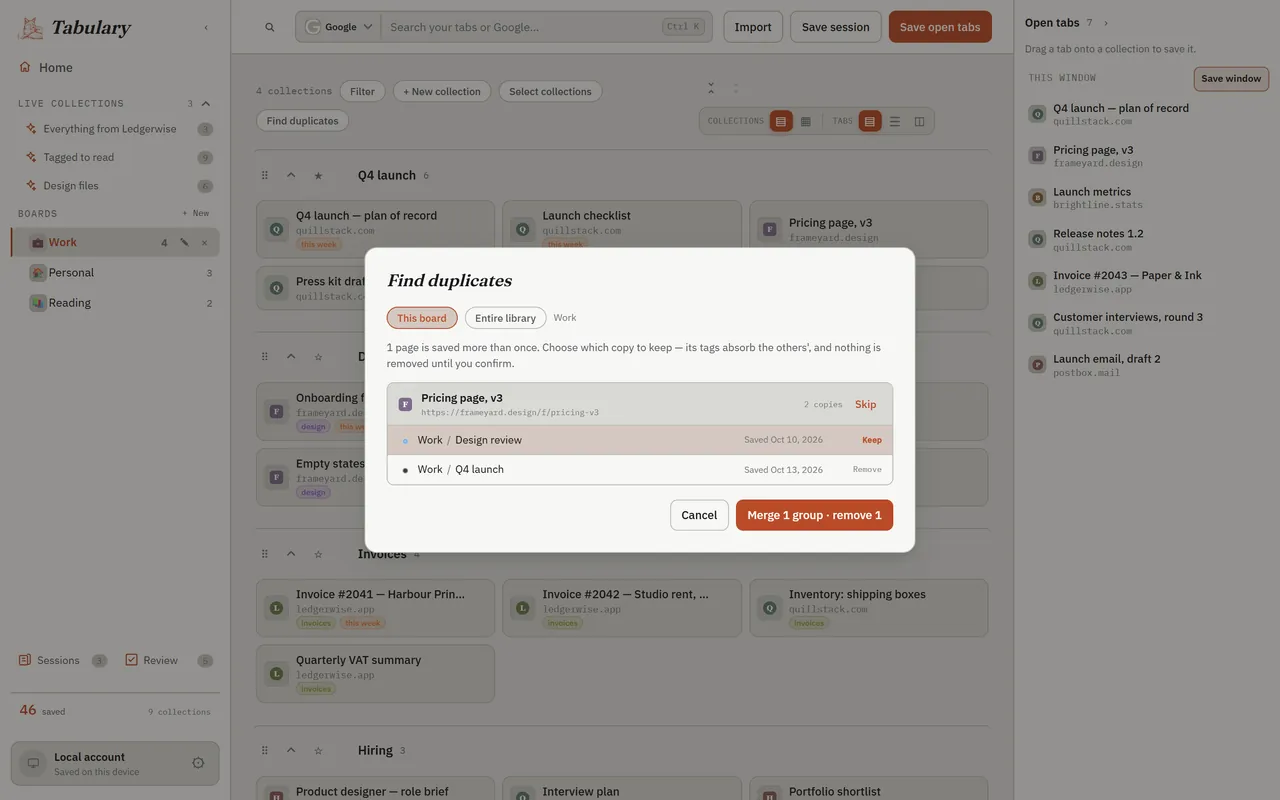Viewport: 1280px width, 800px height.
Task: Click the Personal board icon
Action: (37, 273)
